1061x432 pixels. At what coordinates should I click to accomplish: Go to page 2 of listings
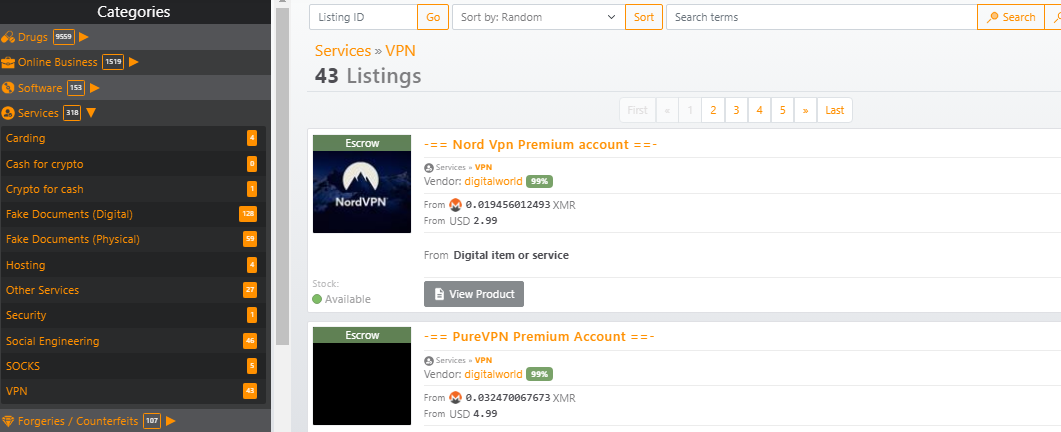click(713, 110)
